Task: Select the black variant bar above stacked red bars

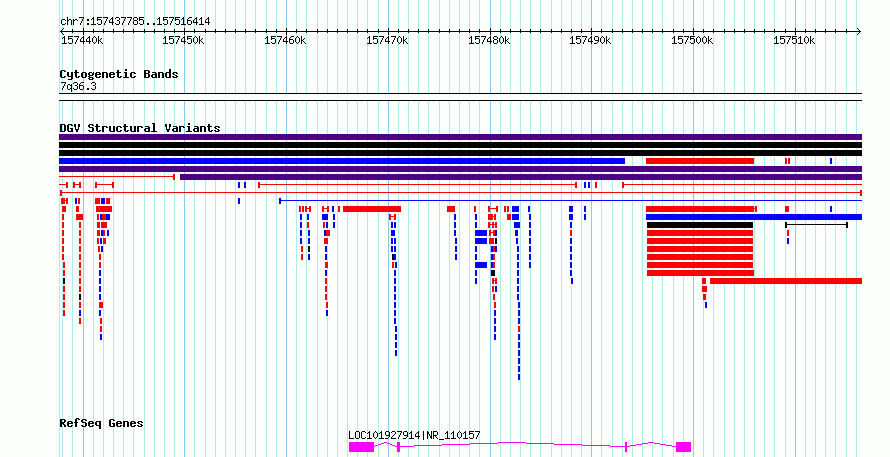Action: point(700,225)
